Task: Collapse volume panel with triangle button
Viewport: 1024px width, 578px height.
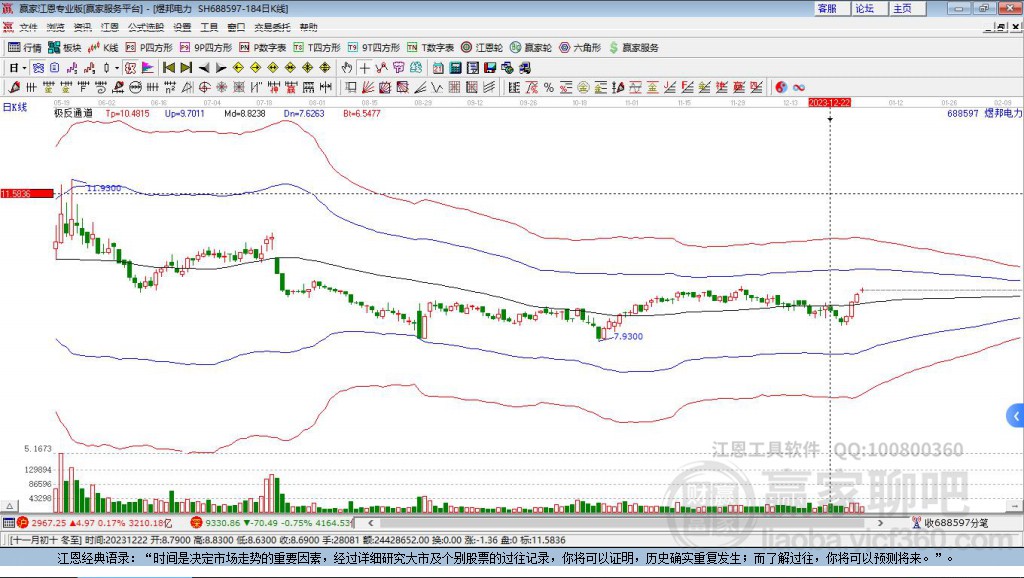Action: pos(10,506)
